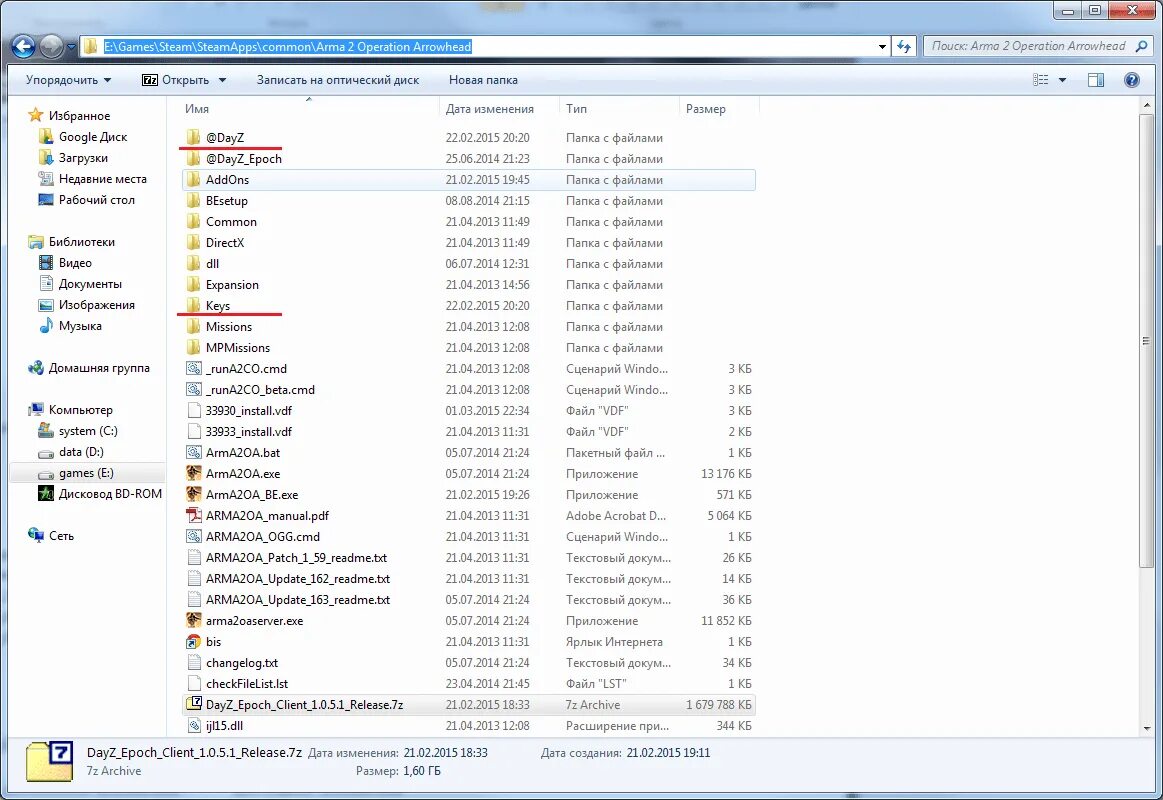
Task: Select the Keys folder icon
Action: click(x=194, y=305)
